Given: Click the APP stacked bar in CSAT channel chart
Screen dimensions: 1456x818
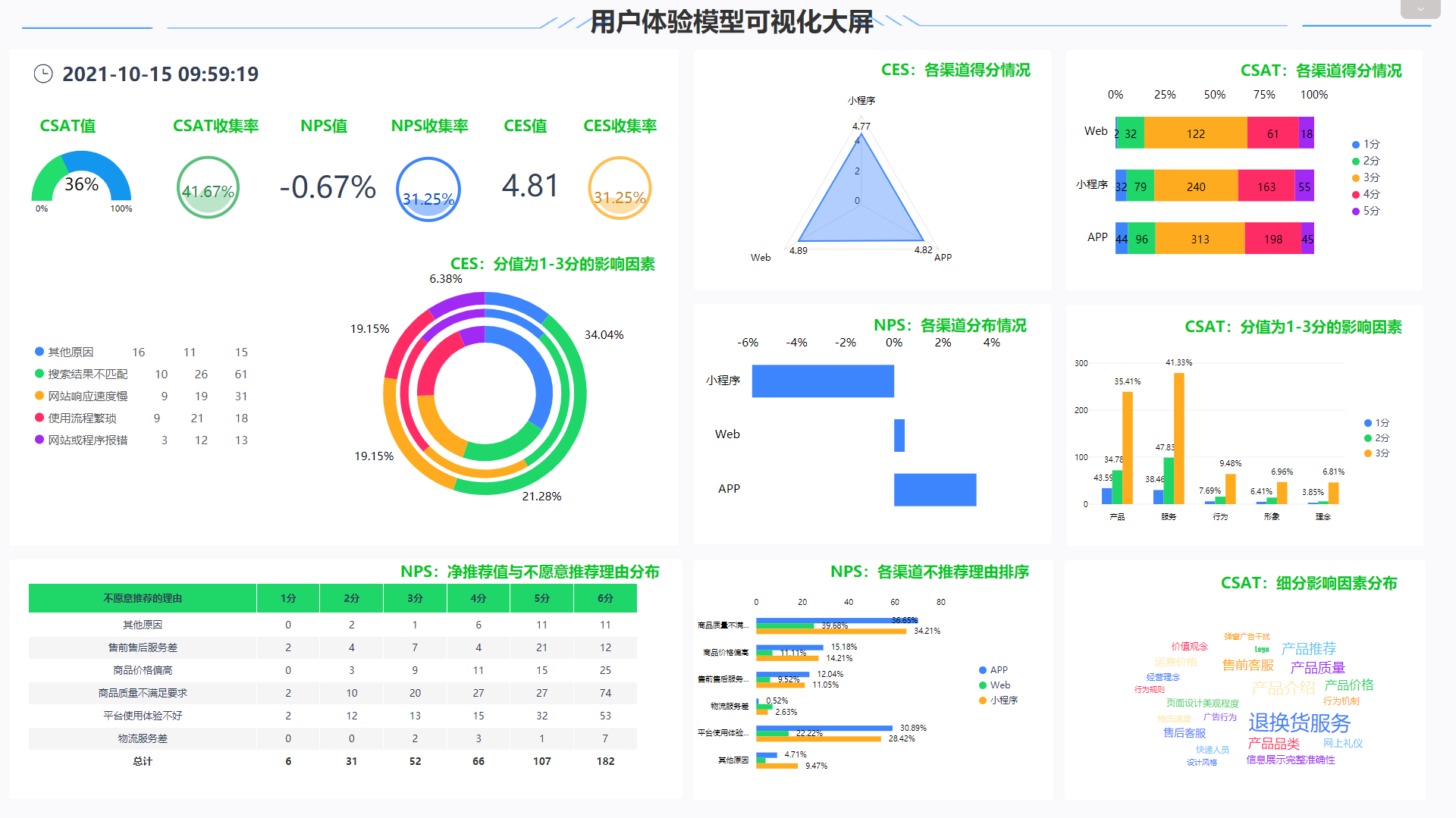Looking at the screenshot, I should tap(1200, 238).
